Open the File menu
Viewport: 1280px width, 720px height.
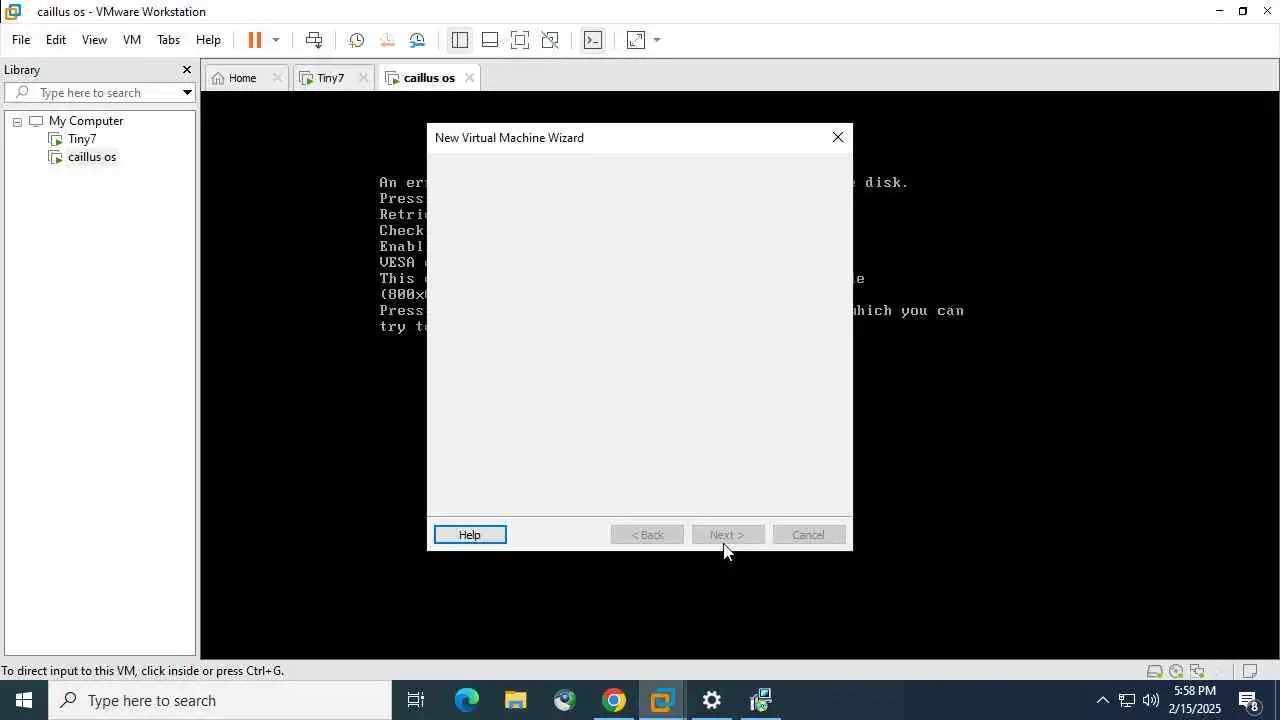(21, 40)
